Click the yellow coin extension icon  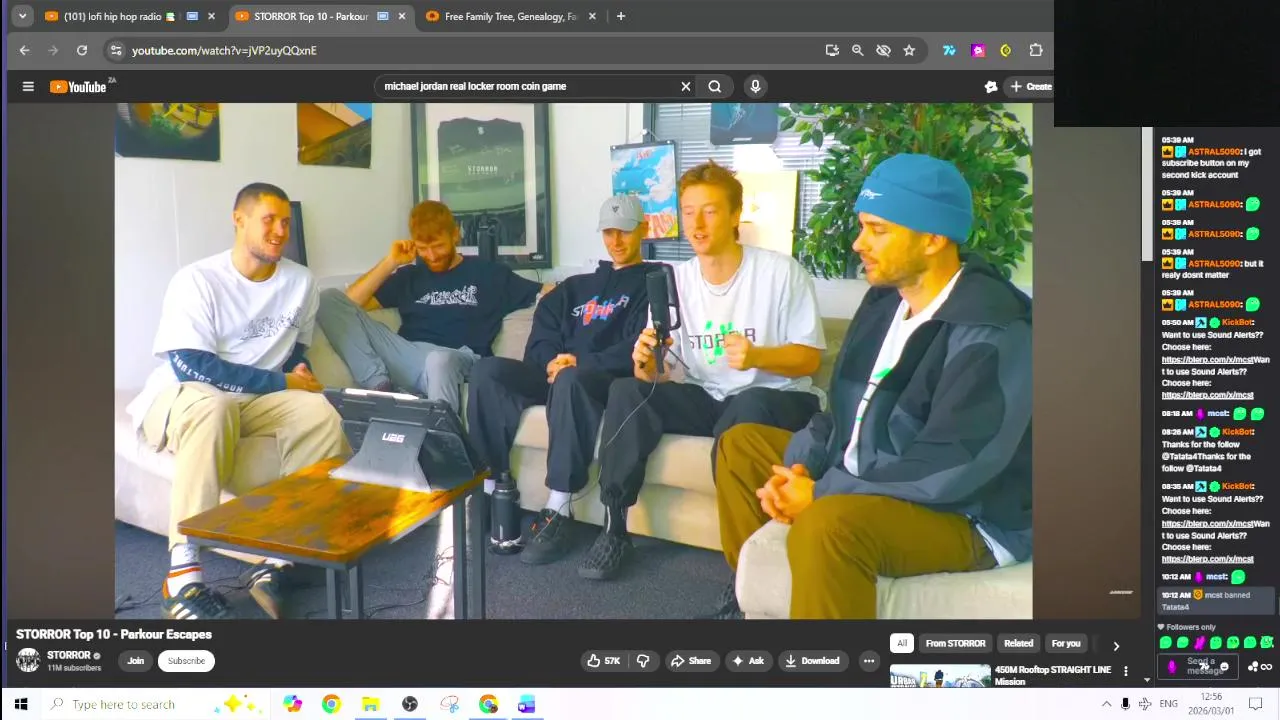[x=1006, y=50]
